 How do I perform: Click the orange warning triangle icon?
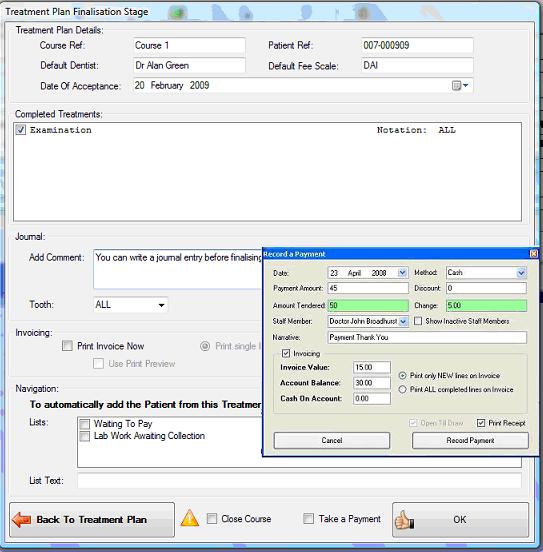click(190, 518)
